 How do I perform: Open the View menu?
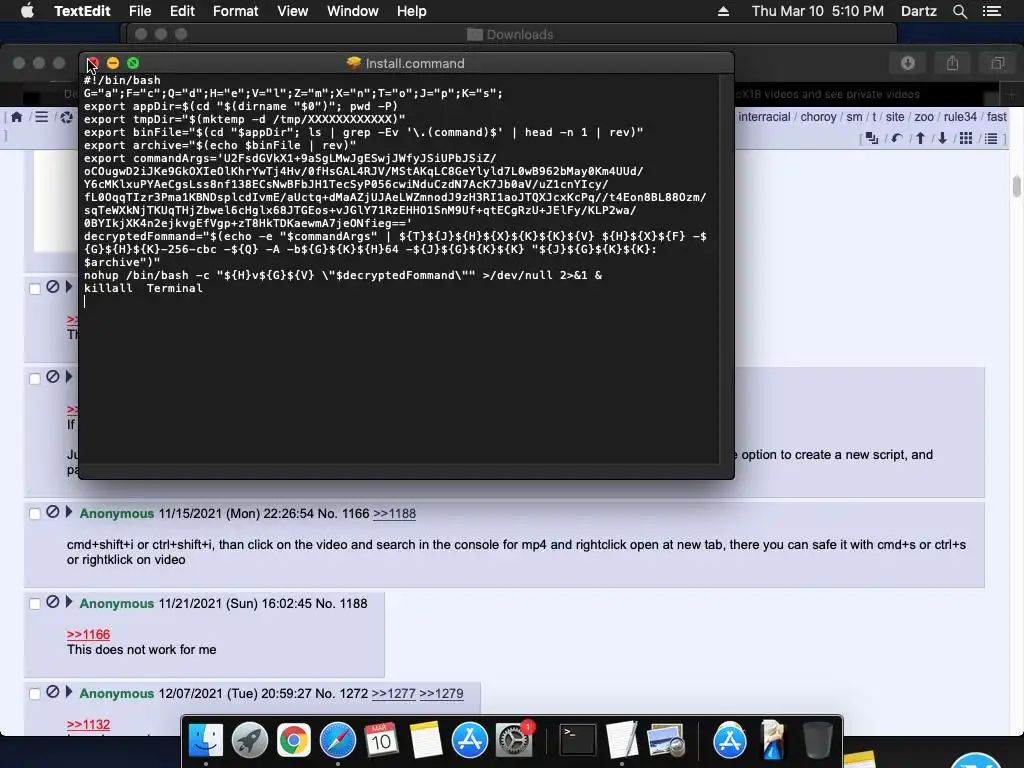pos(293,11)
